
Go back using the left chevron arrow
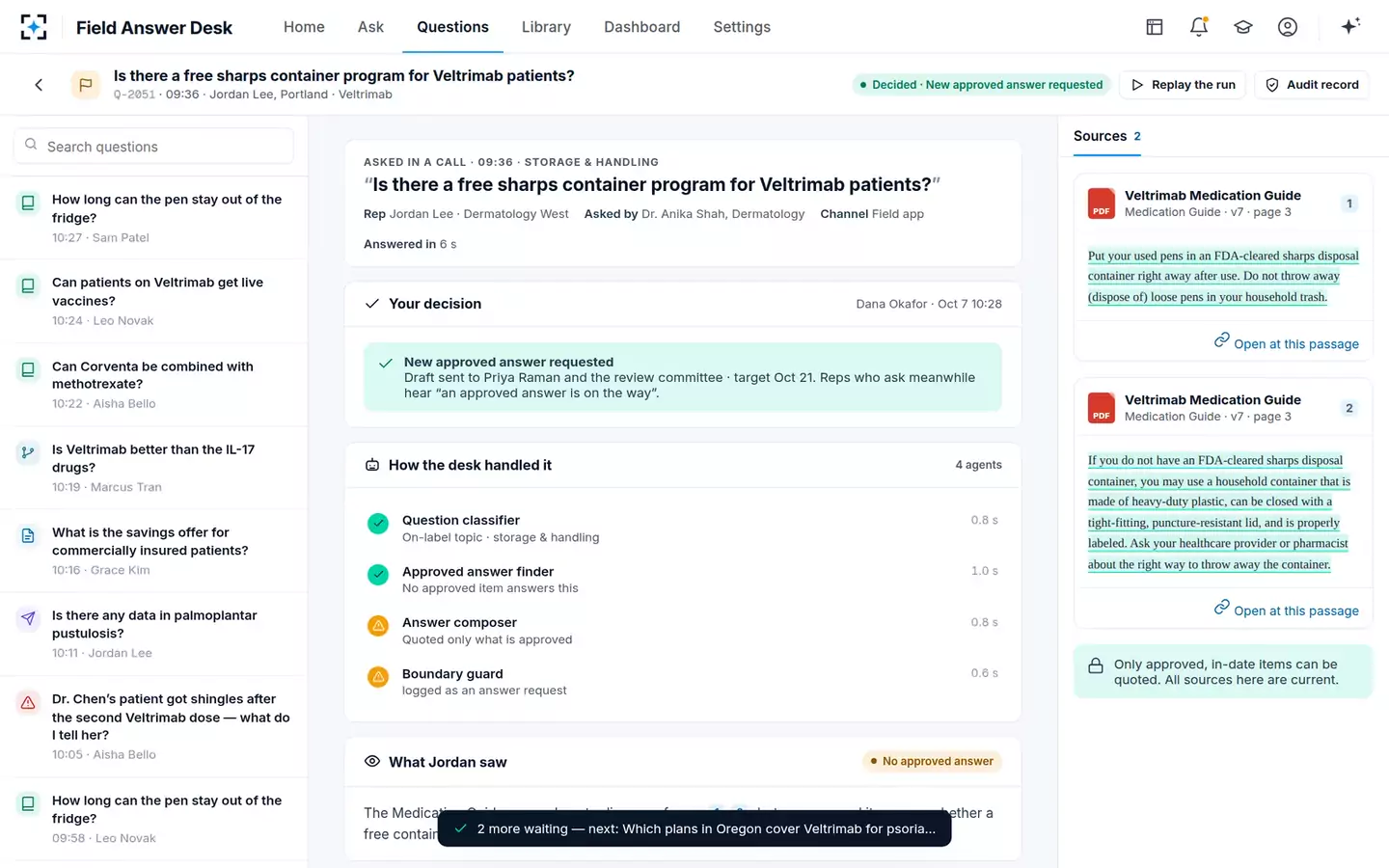tap(39, 85)
